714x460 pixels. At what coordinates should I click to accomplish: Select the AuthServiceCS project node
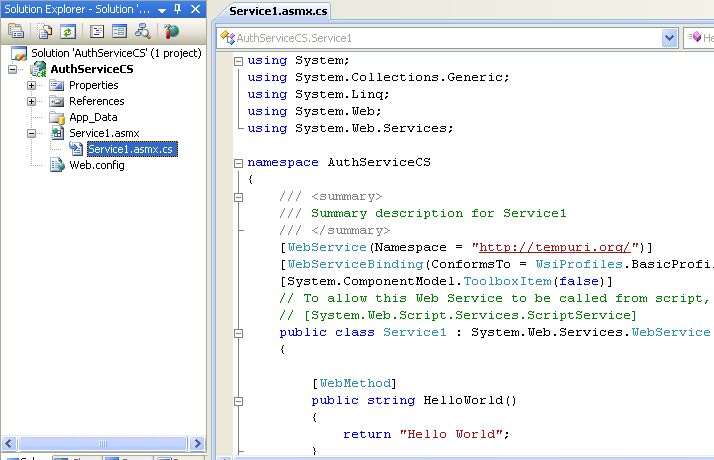pos(92,69)
